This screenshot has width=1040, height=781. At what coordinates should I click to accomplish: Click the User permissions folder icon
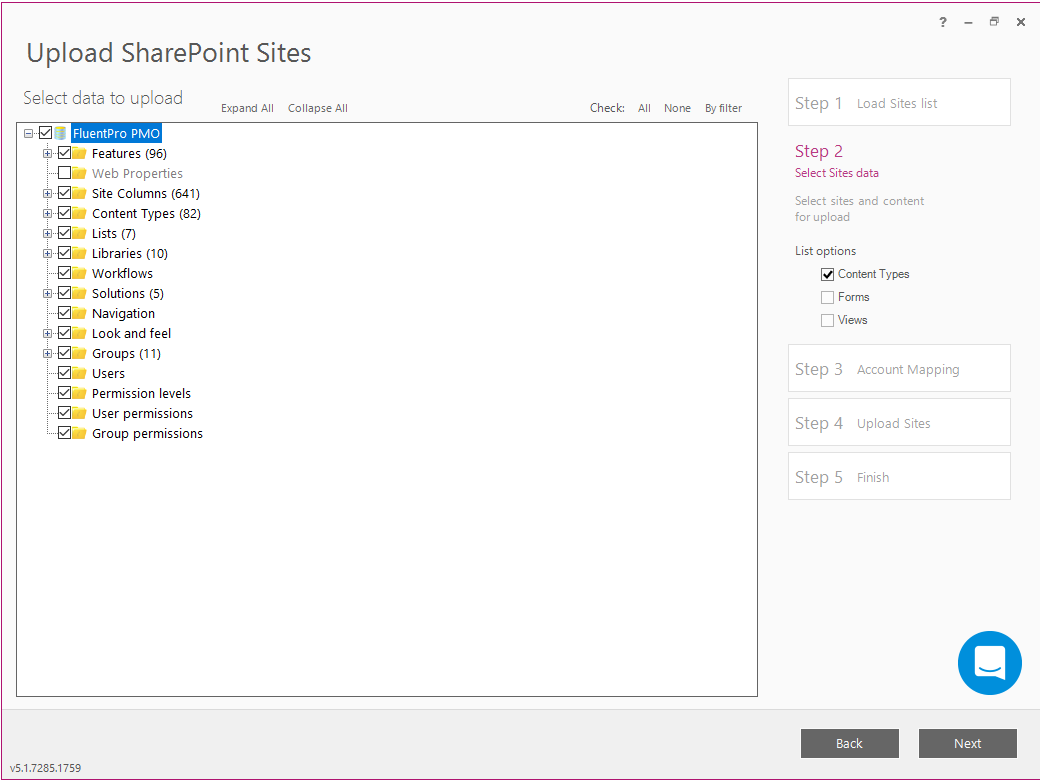[79, 413]
